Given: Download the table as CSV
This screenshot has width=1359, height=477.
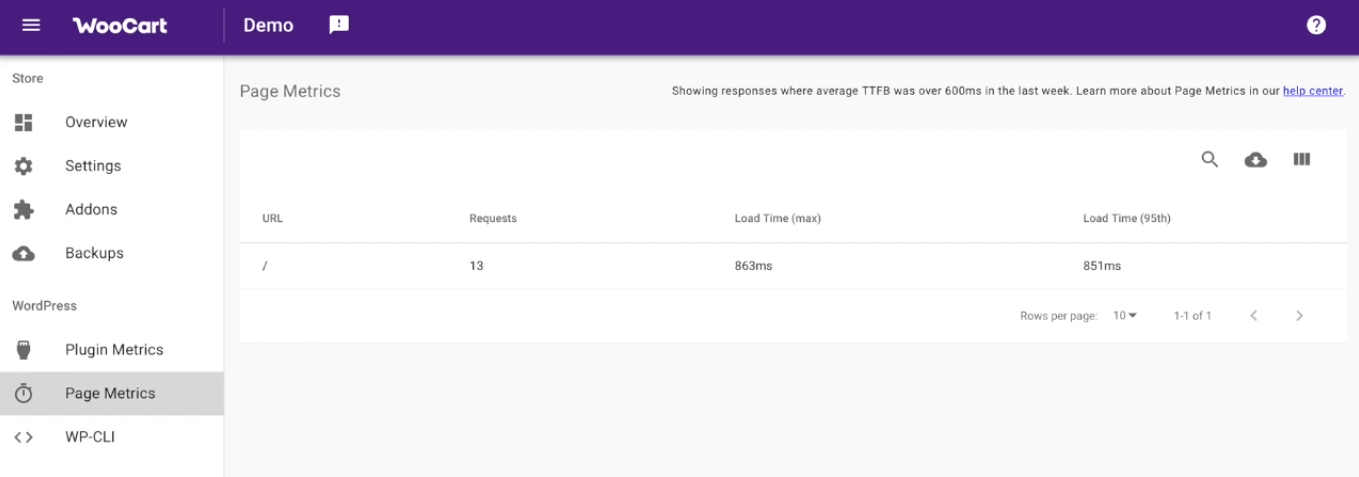Looking at the screenshot, I should (1256, 159).
